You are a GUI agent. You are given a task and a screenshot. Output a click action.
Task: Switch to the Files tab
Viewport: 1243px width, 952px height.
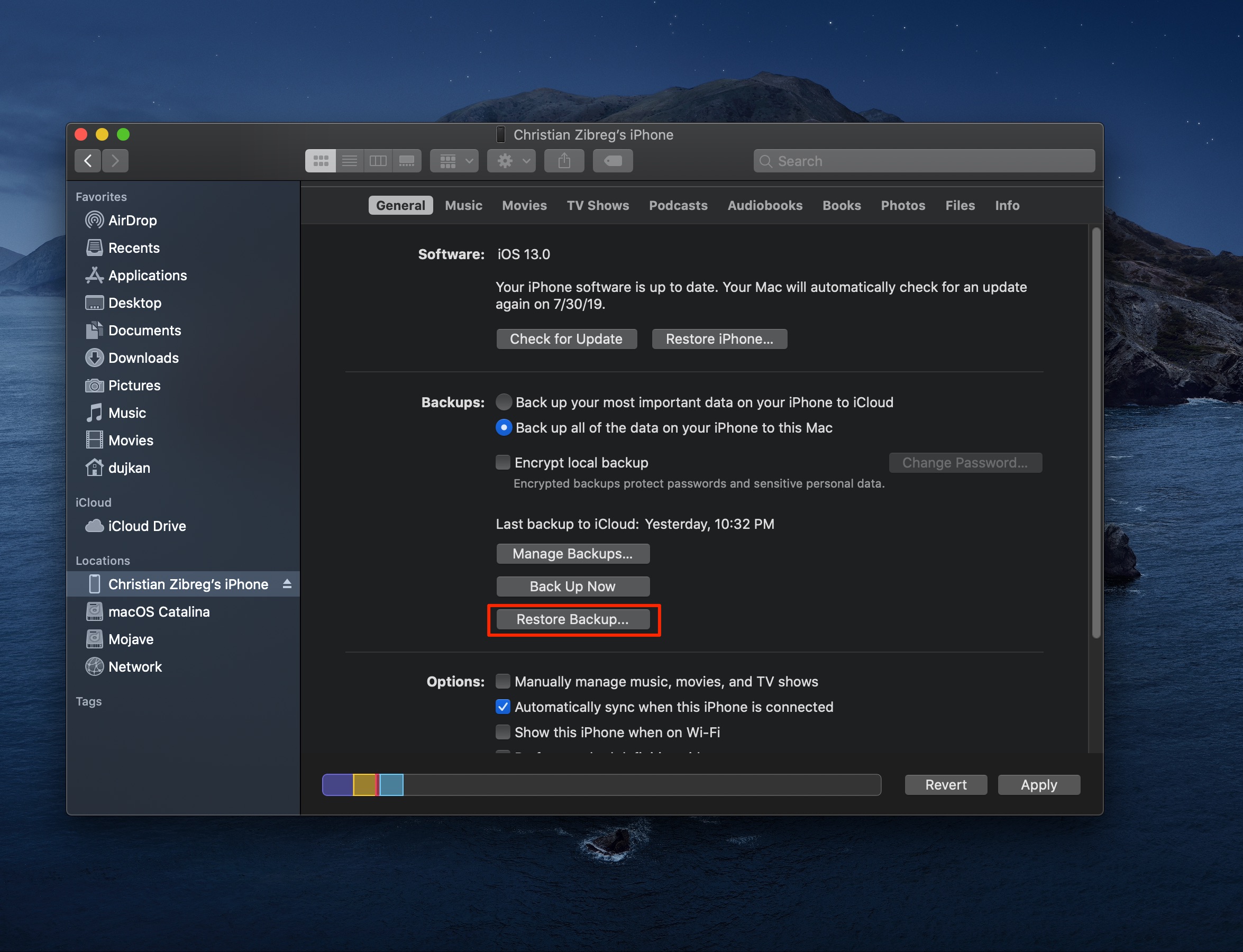pyautogui.click(x=960, y=205)
